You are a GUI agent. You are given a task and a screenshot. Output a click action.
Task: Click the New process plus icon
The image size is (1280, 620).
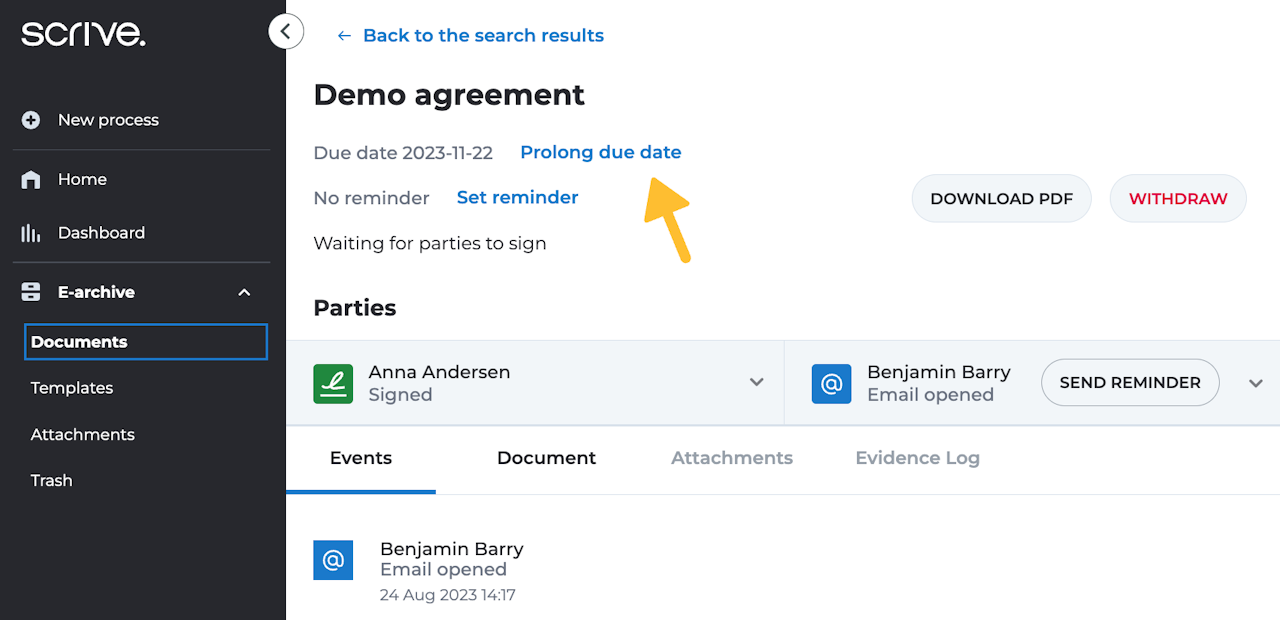tap(31, 120)
